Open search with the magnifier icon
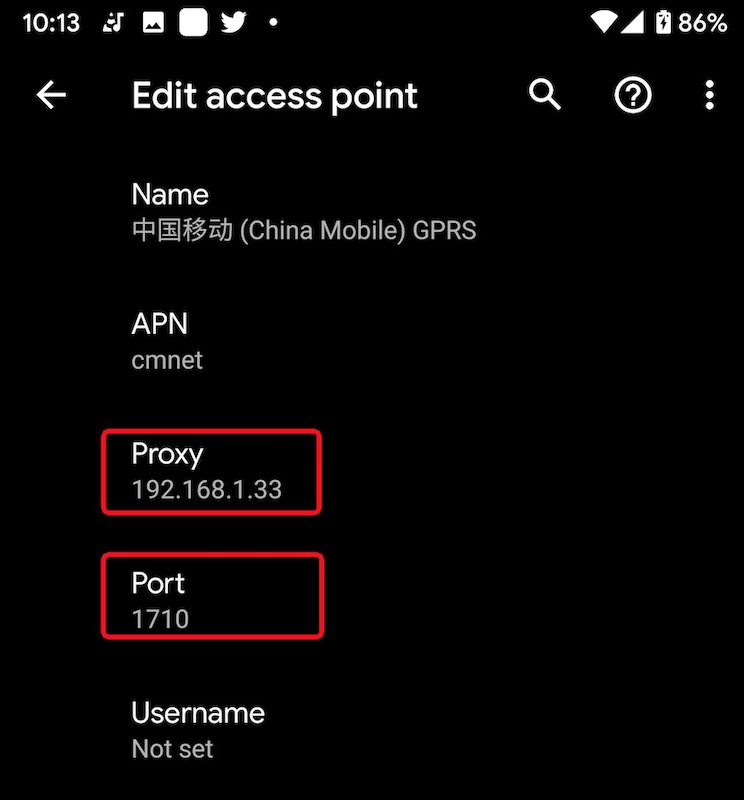Viewport: 744px width, 800px height. click(x=545, y=95)
